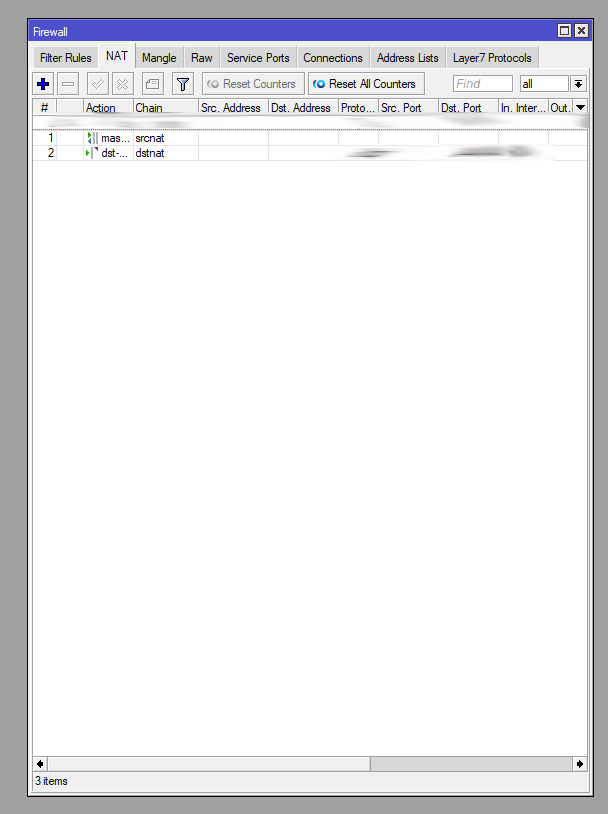Select the NAT tab
The height and width of the screenshot is (814, 608).
[x=117, y=56]
